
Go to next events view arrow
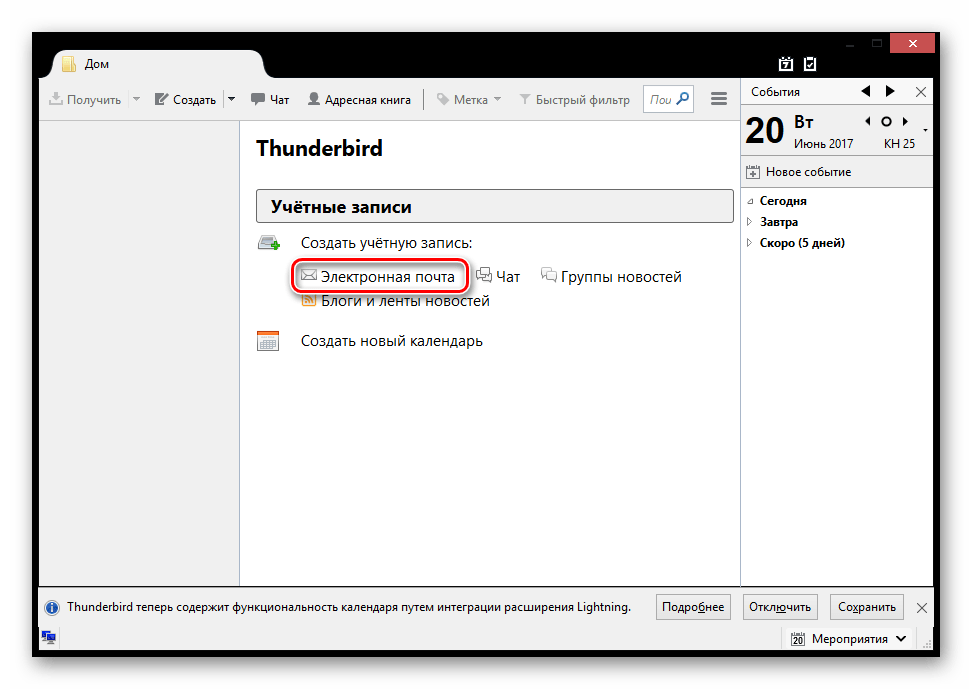coord(890,92)
